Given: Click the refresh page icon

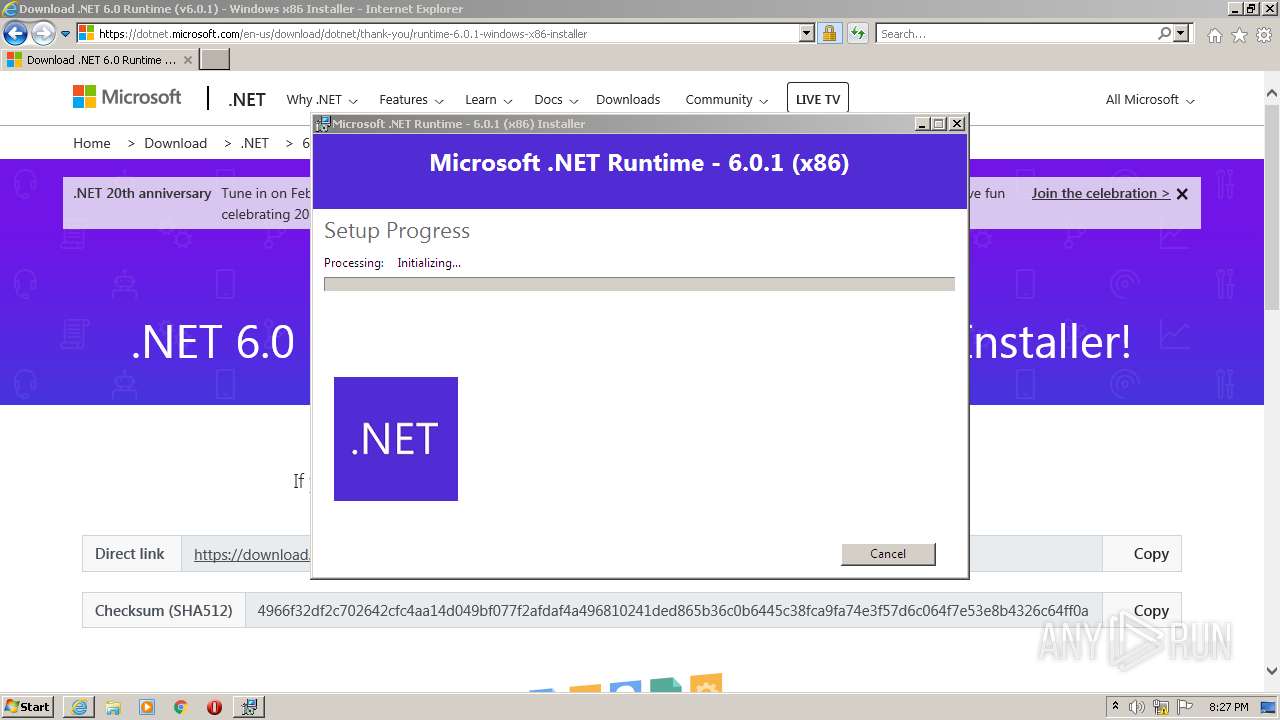Looking at the screenshot, I should [x=857, y=33].
